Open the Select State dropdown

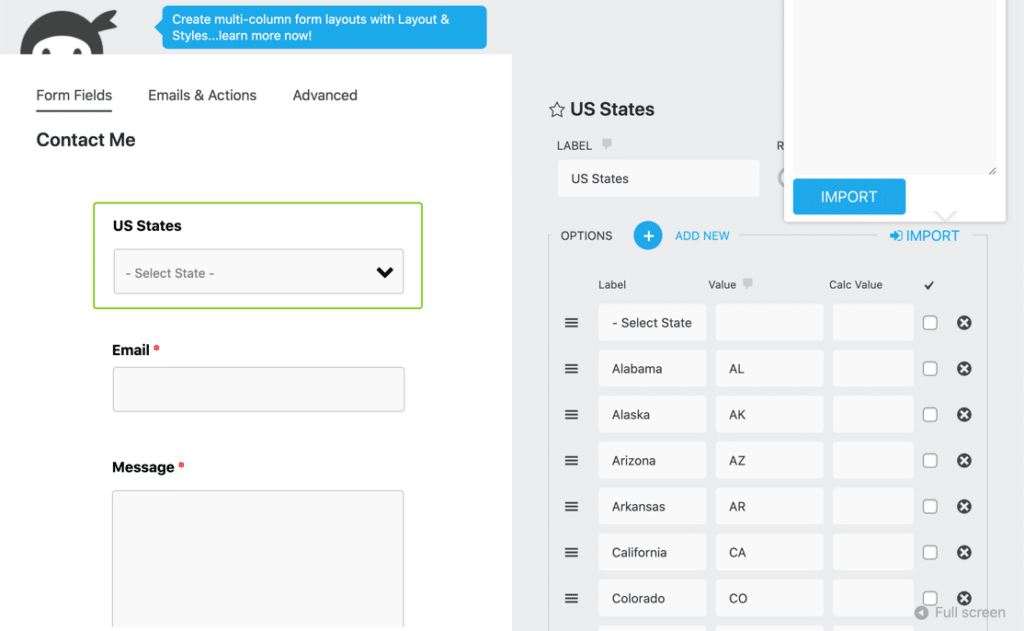(258, 272)
